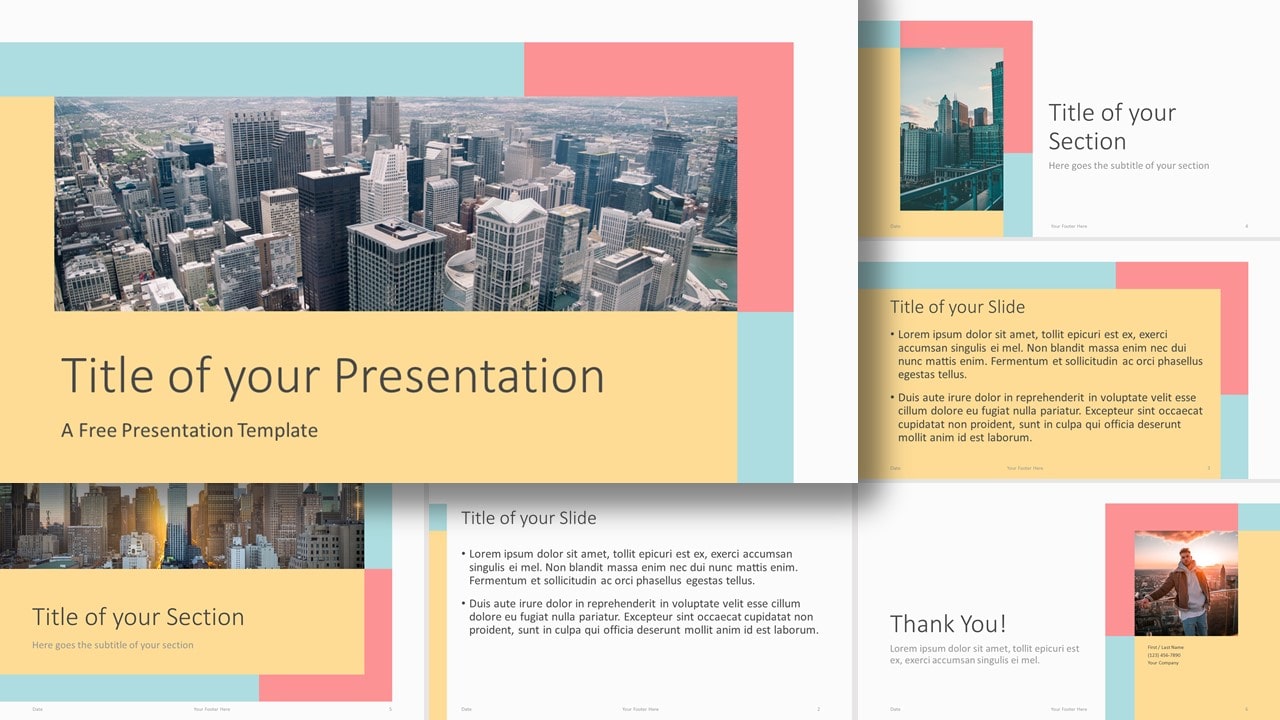Select the man at sunset portrait photo

pyautogui.click(x=1186, y=583)
